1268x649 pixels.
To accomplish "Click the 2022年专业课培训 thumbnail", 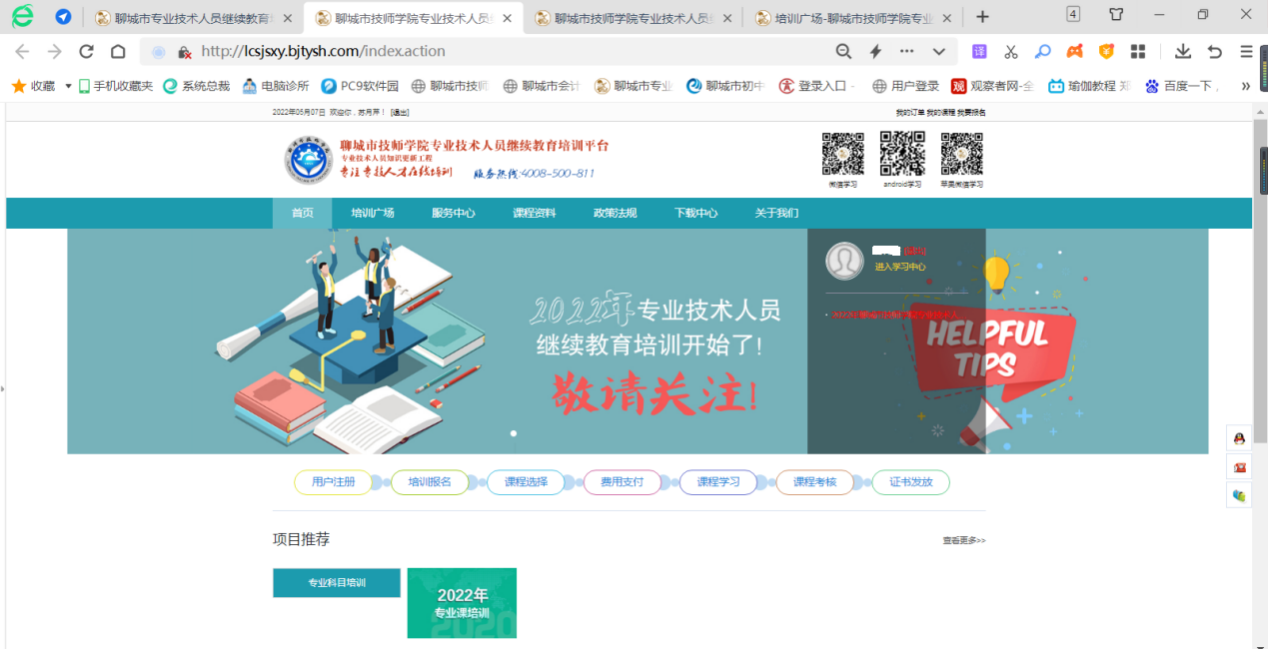I will [462, 603].
